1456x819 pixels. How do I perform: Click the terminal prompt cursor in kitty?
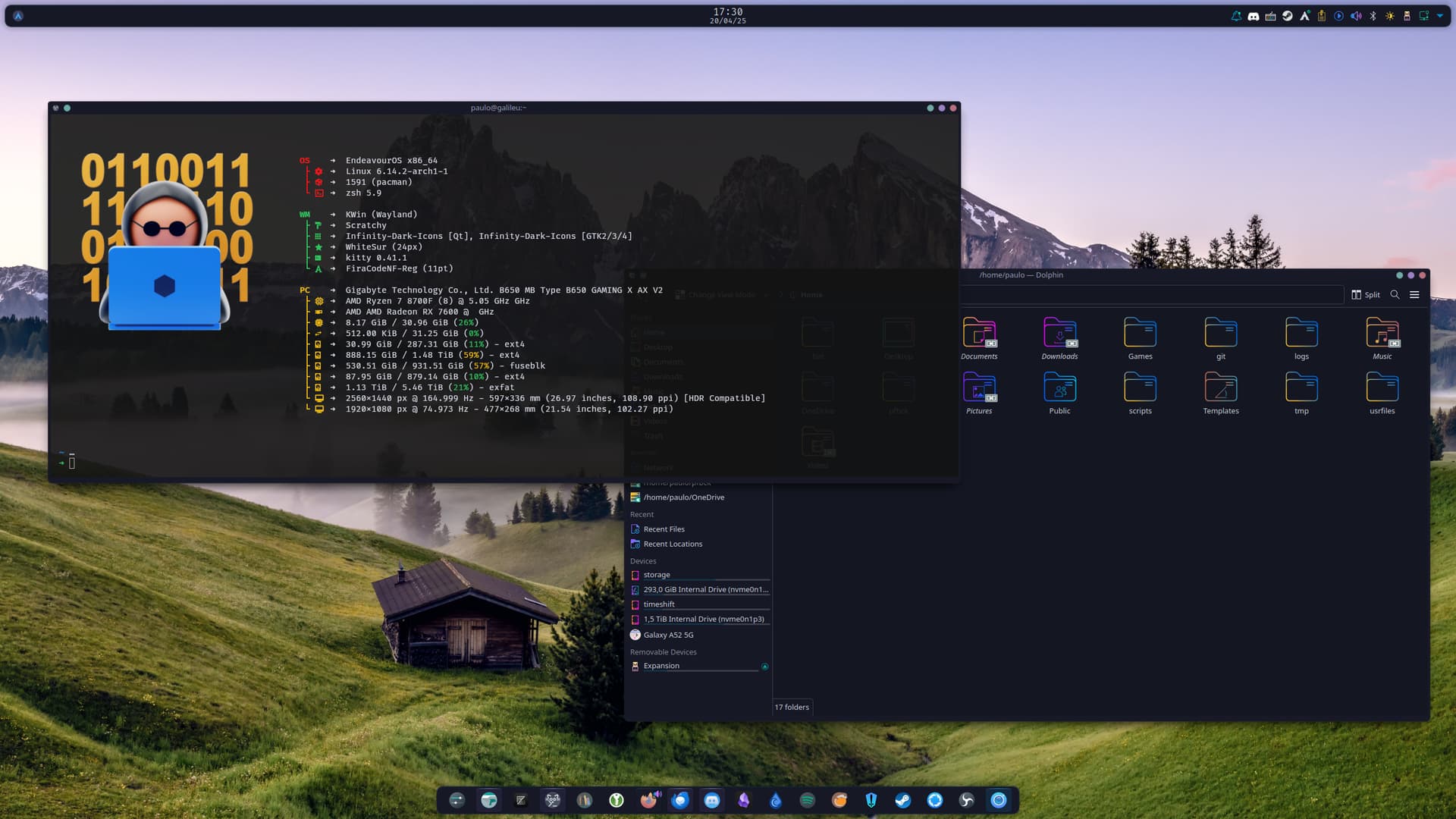pos(72,462)
